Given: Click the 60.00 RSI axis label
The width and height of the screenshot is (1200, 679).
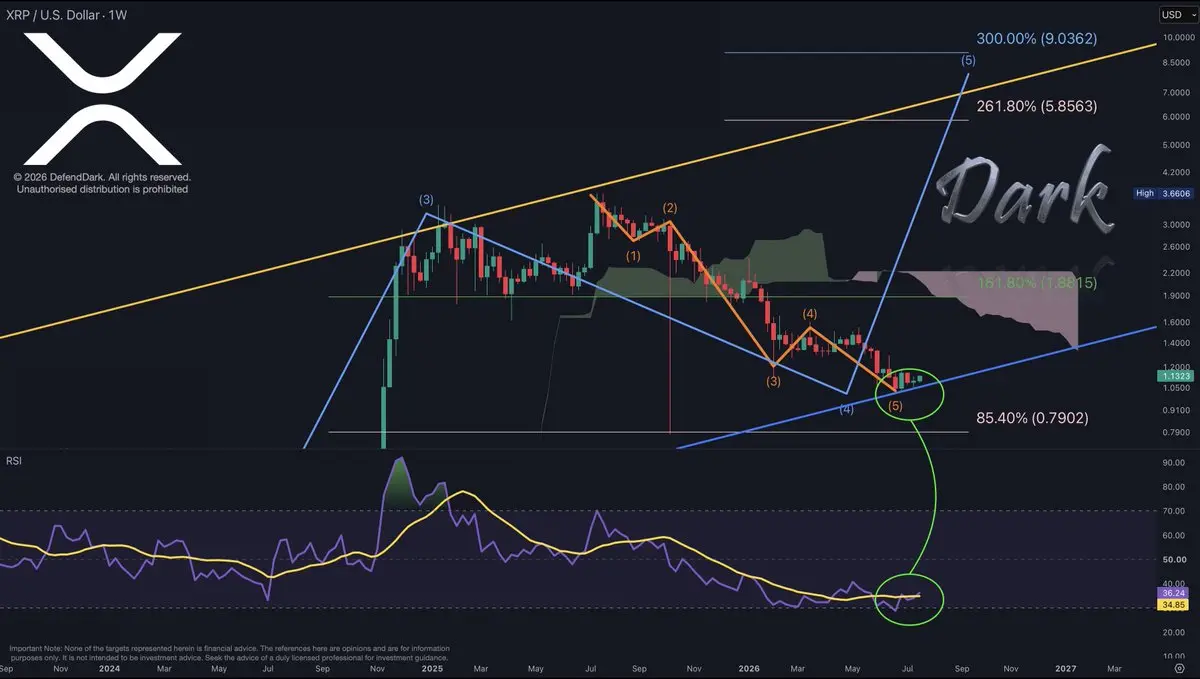Looking at the screenshot, I should 1172,535.
